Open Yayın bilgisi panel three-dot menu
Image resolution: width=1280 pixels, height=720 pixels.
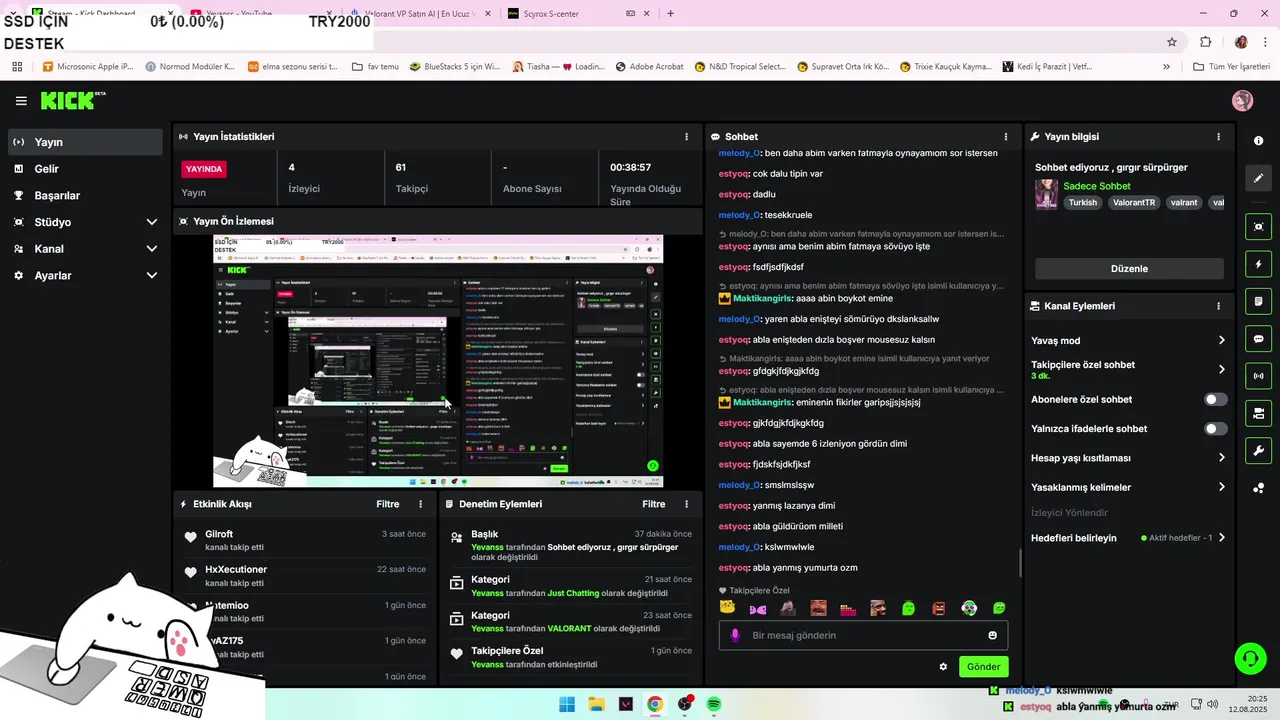tap(1218, 137)
